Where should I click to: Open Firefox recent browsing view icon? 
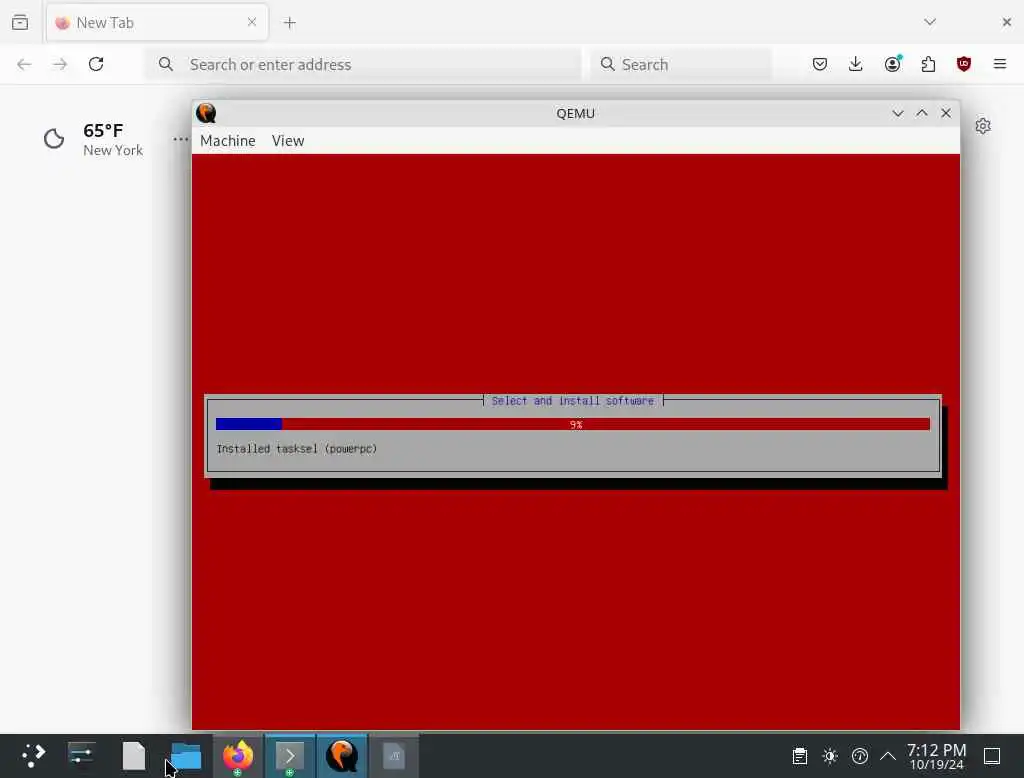pyautogui.click(x=20, y=23)
